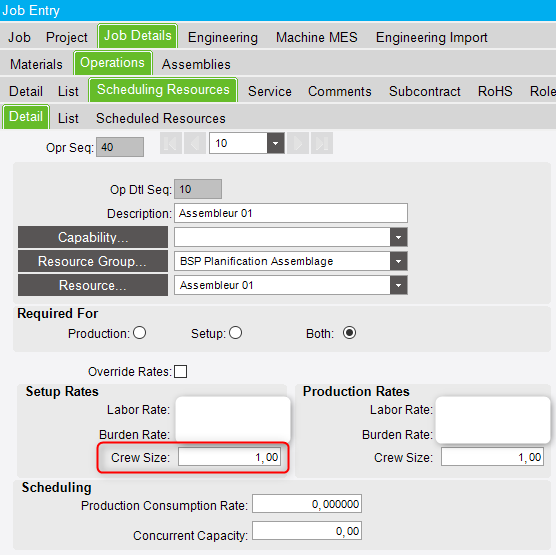Expand the Resource Group dropdown
The height and width of the screenshot is (555, 556).
click(x=399, y=261)
